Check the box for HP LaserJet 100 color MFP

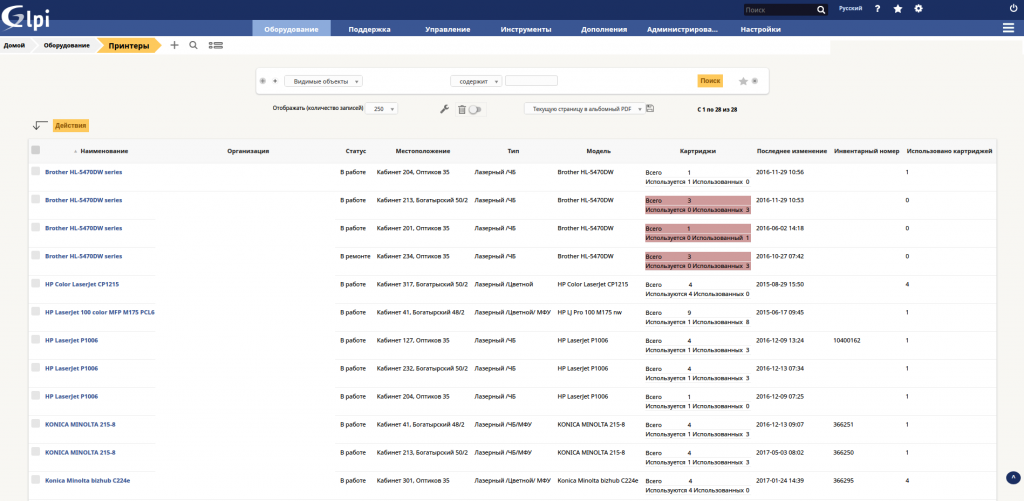point(35,311)
